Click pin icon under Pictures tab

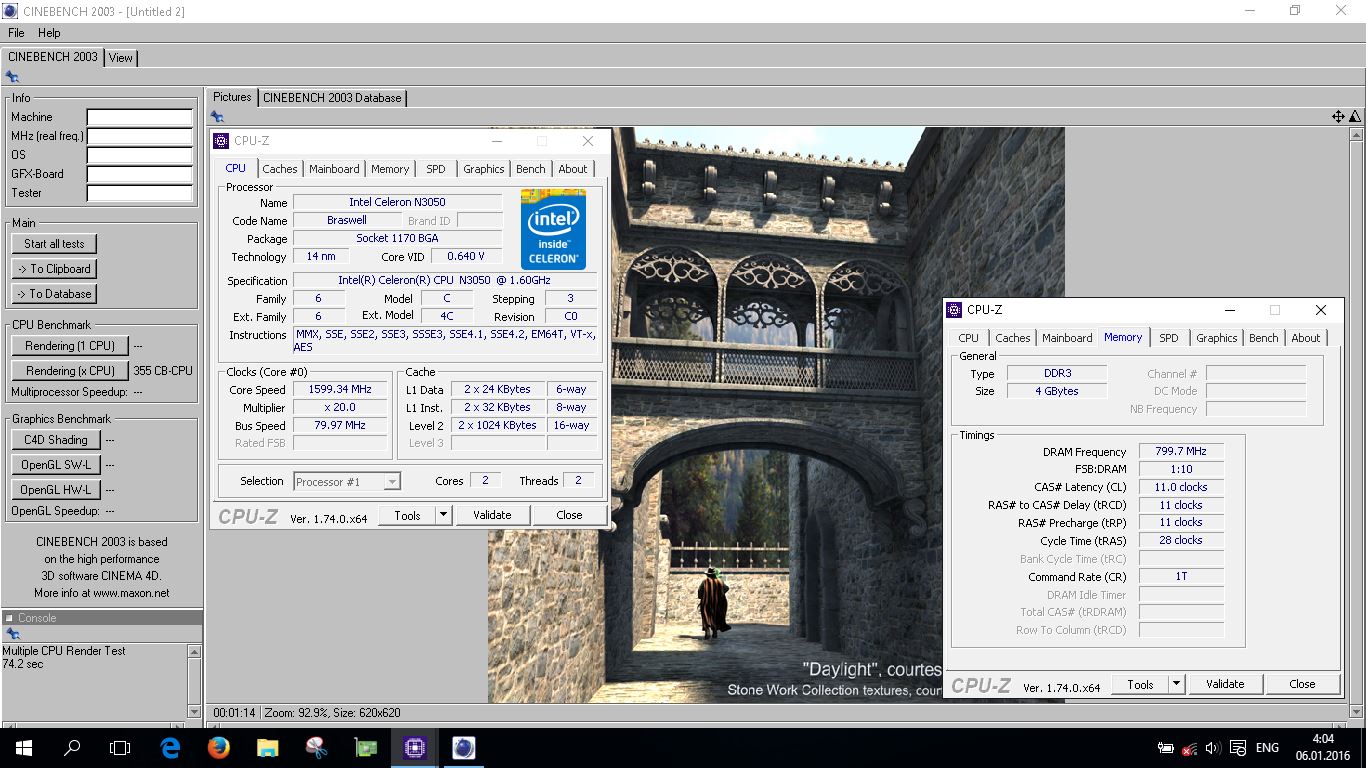click(x=217, y=117)
